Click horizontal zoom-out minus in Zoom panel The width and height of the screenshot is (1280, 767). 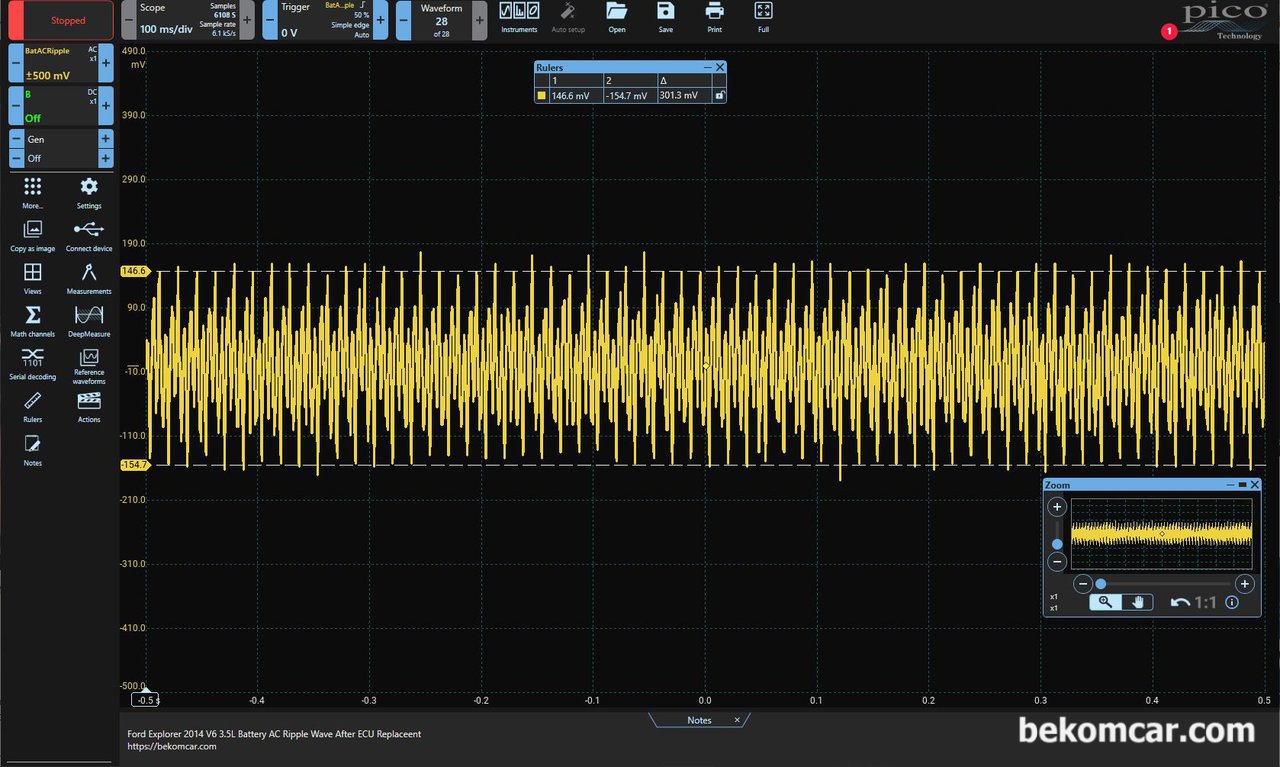pyautogui.click(x=1082, y=584)
